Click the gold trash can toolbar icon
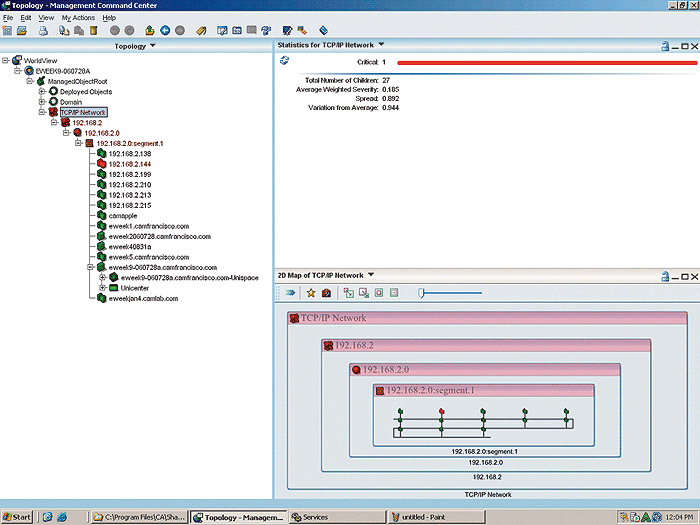Image resolution: width=700 pixels, height=525 pixels. pos(93,30)
